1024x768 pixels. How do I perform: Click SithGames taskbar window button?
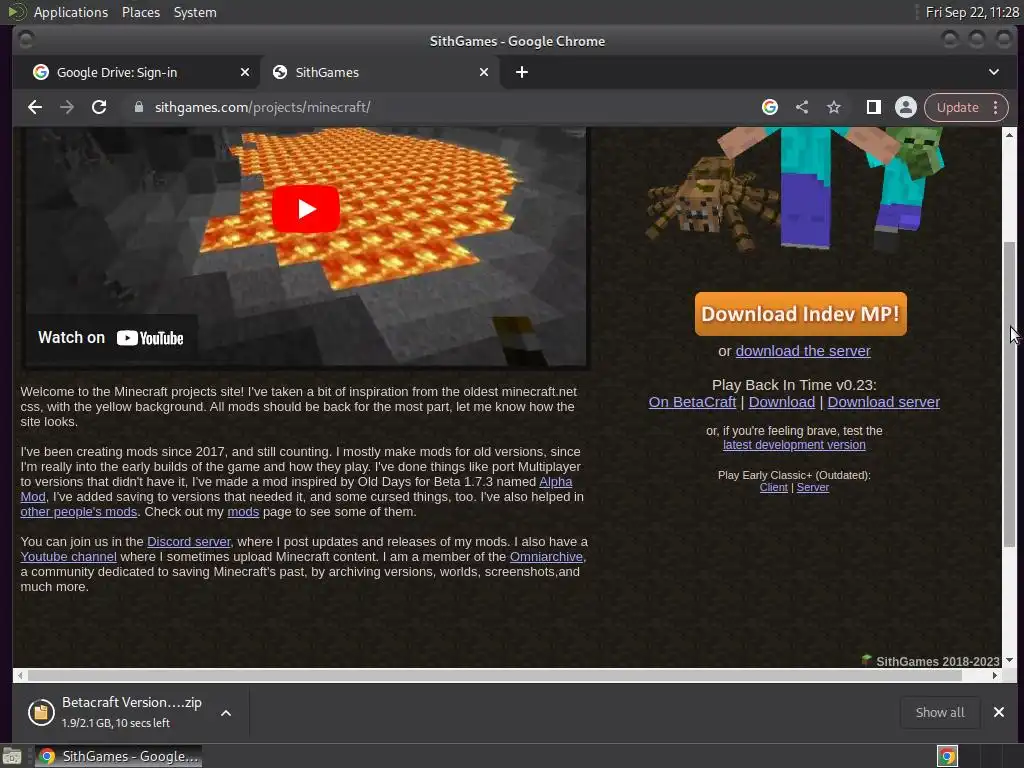pyautogui.click(x=118, y=756)
